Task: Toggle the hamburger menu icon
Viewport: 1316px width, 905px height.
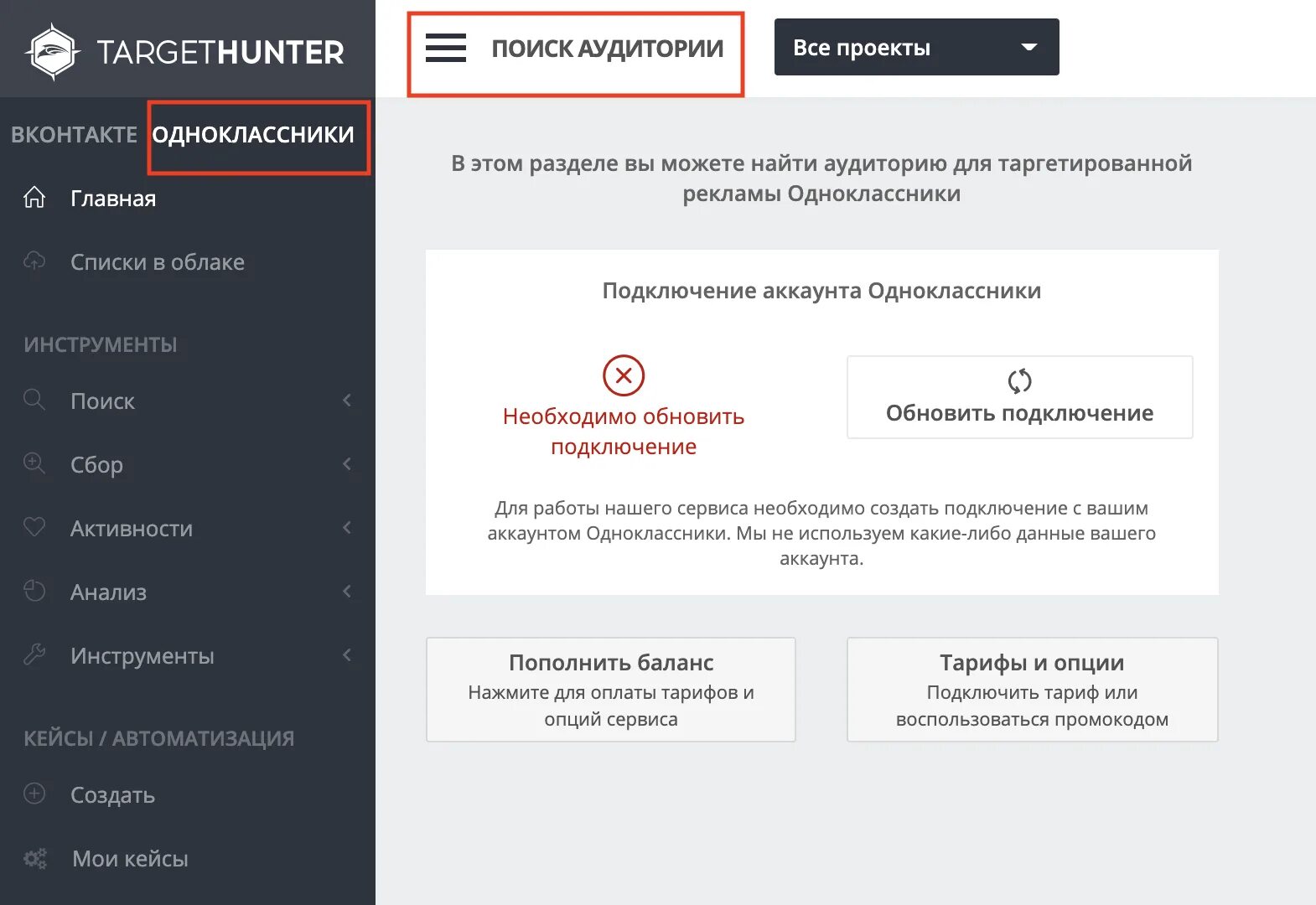Action: 445,49
